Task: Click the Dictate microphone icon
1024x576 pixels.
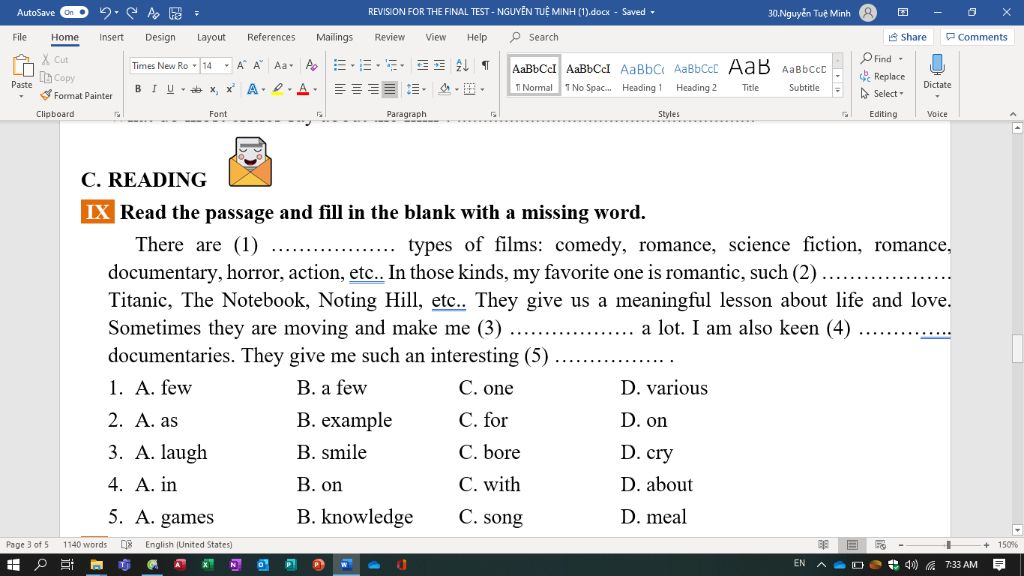Action: 937,66
